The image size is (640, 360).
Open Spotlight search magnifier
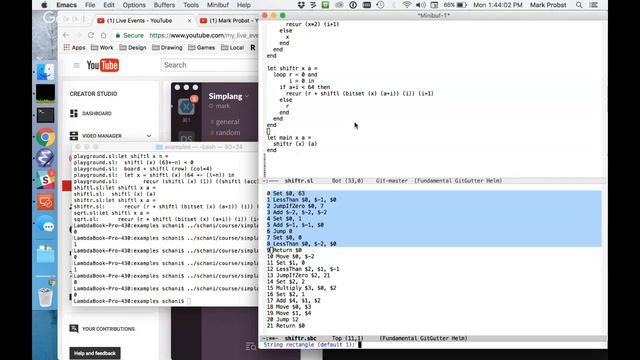(x=579, y=5)
